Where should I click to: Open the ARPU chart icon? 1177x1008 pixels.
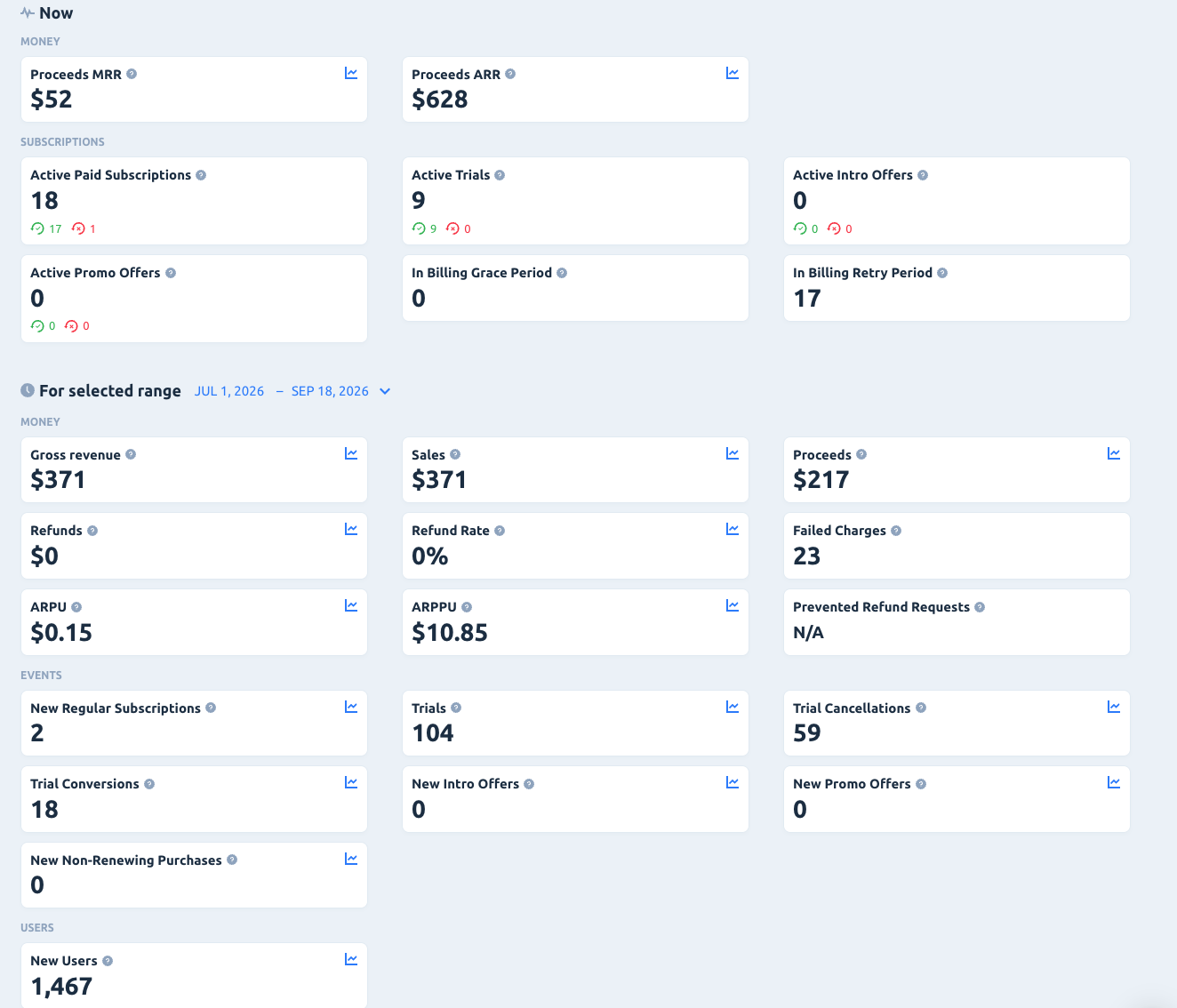click(351, 605)
